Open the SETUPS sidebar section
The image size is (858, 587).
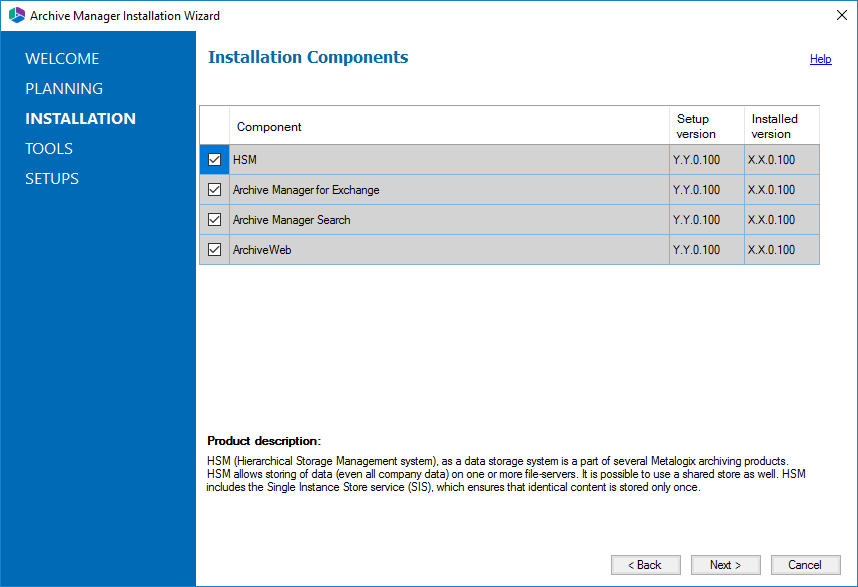52,179
